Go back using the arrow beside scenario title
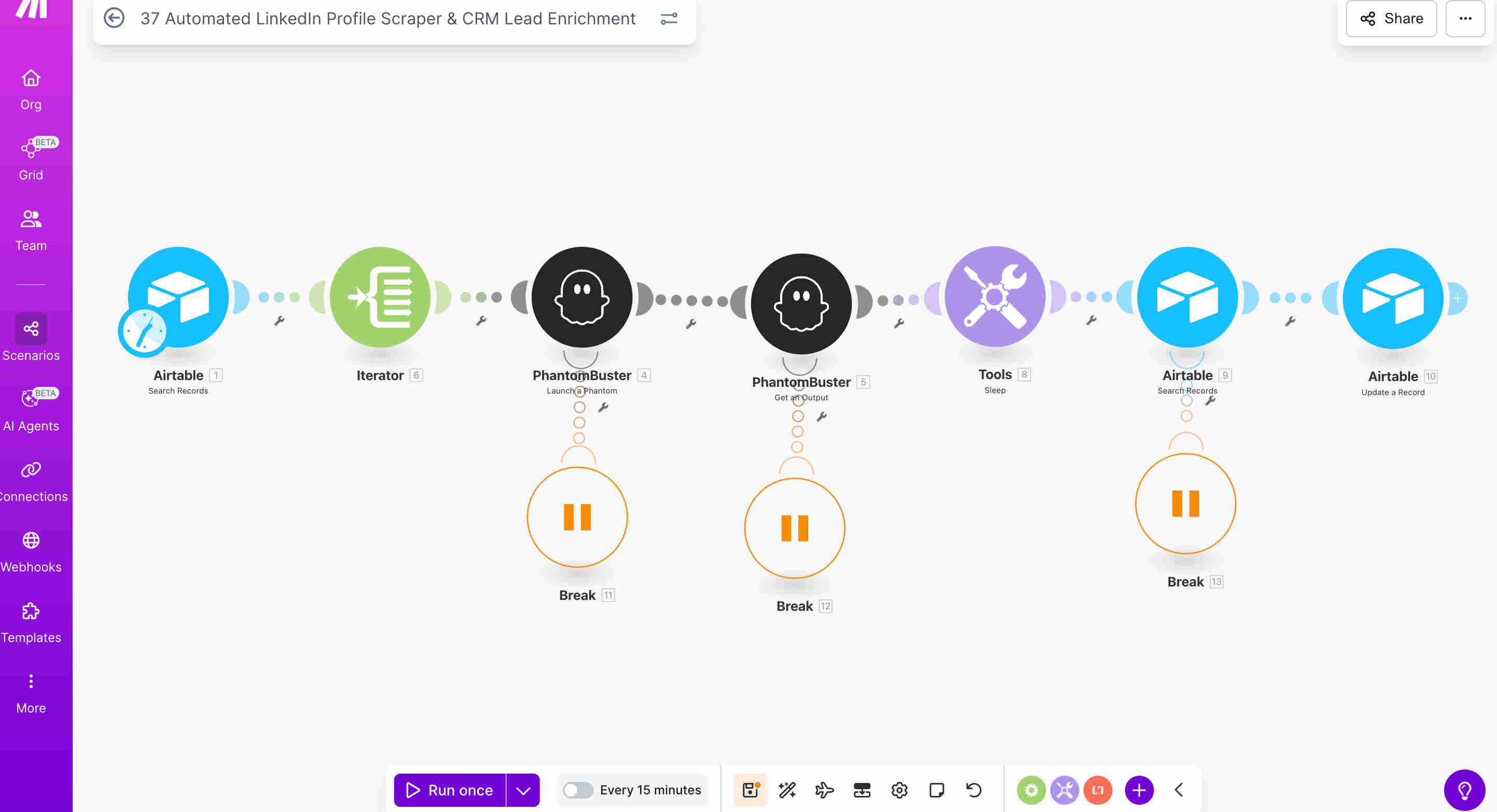Image resolution: width=1497 pixels, height=812 pixels. pos(114,18)
